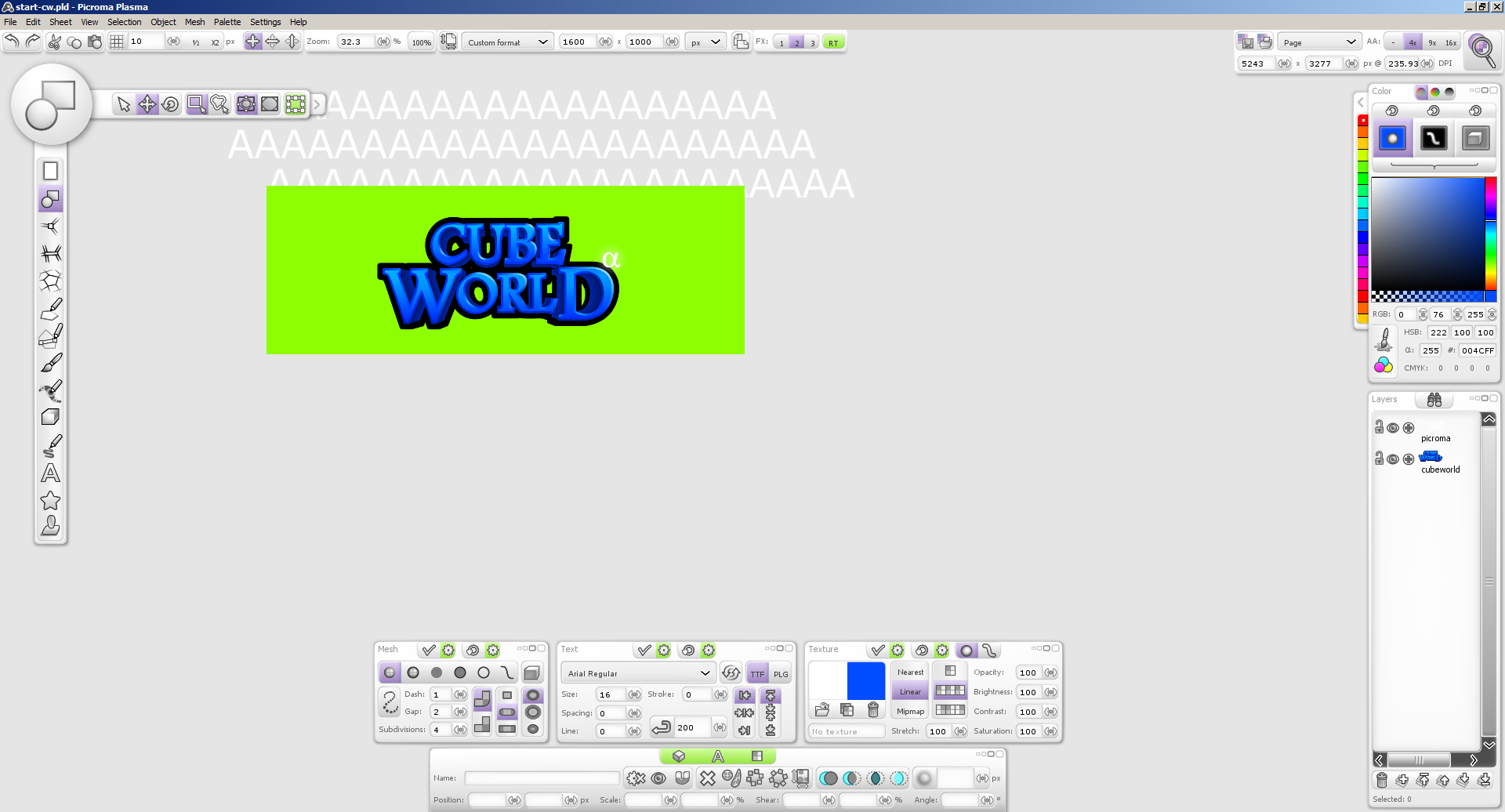Collapse color palette strip arrow
Image resolution: width=1505 pixels, height=812 pixels.
pyautogui.click(x=1361, y=103)
